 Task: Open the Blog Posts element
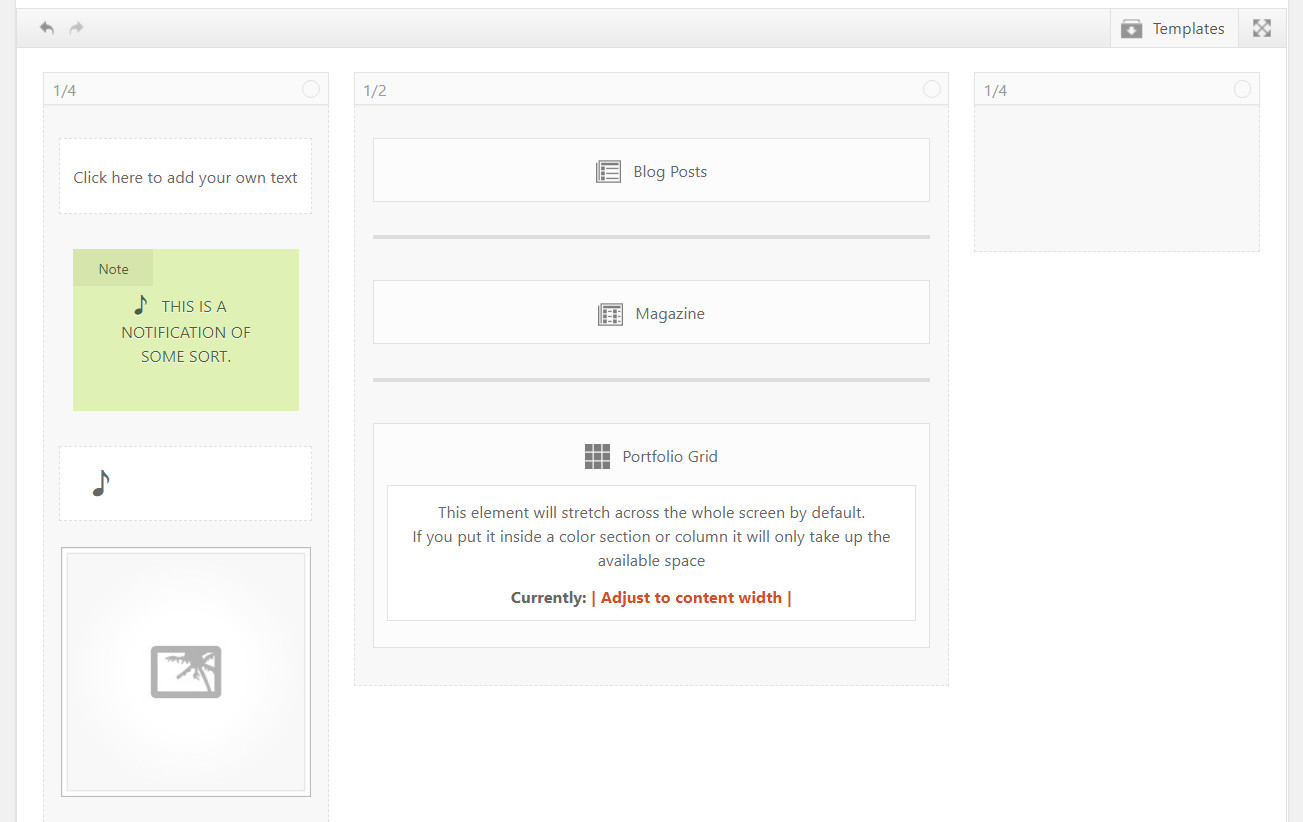[x=651, y=170]
